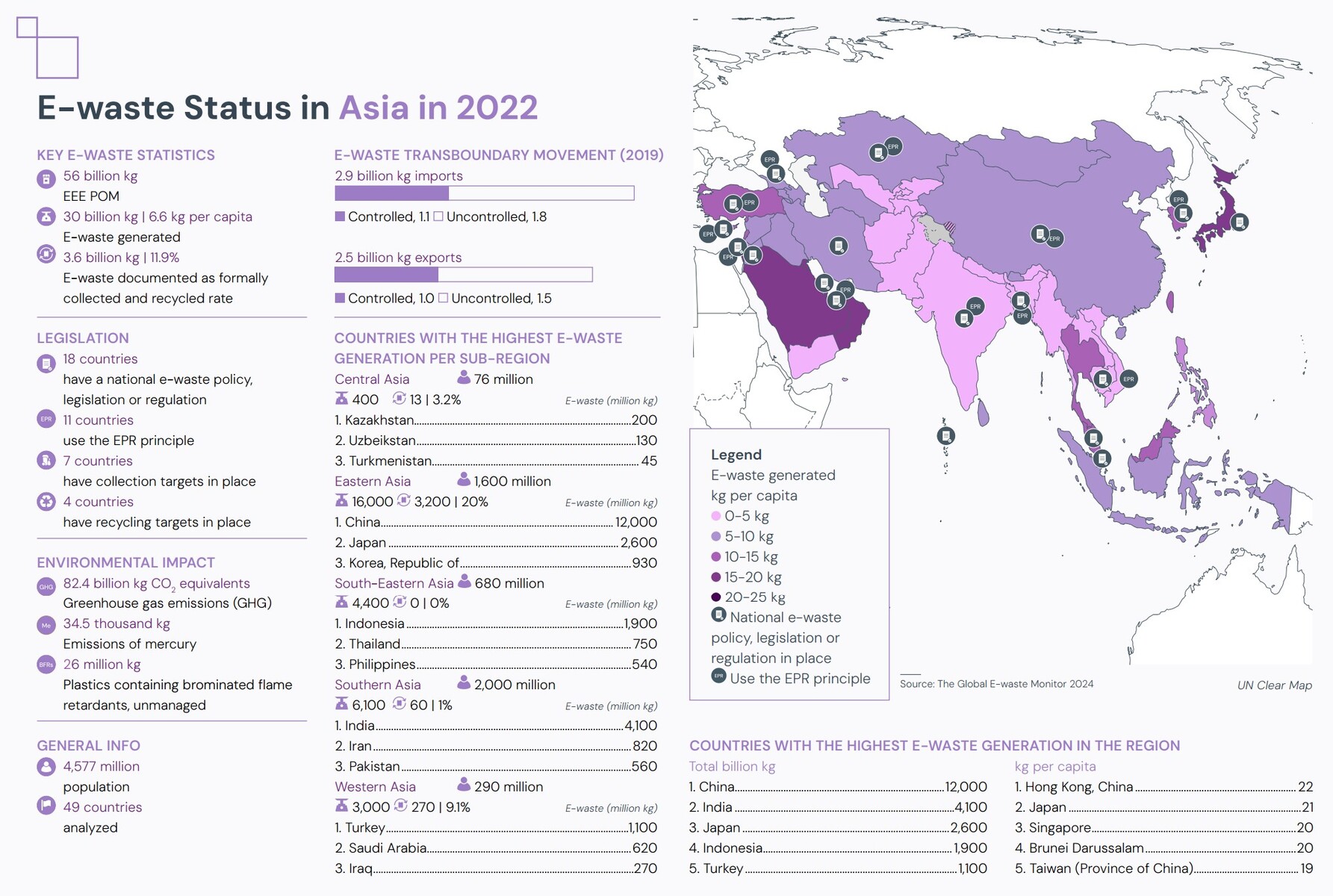Click the 20-25 kg legend color dot
The width and height of the screenshot is (1333, 896).
point(716,597)
